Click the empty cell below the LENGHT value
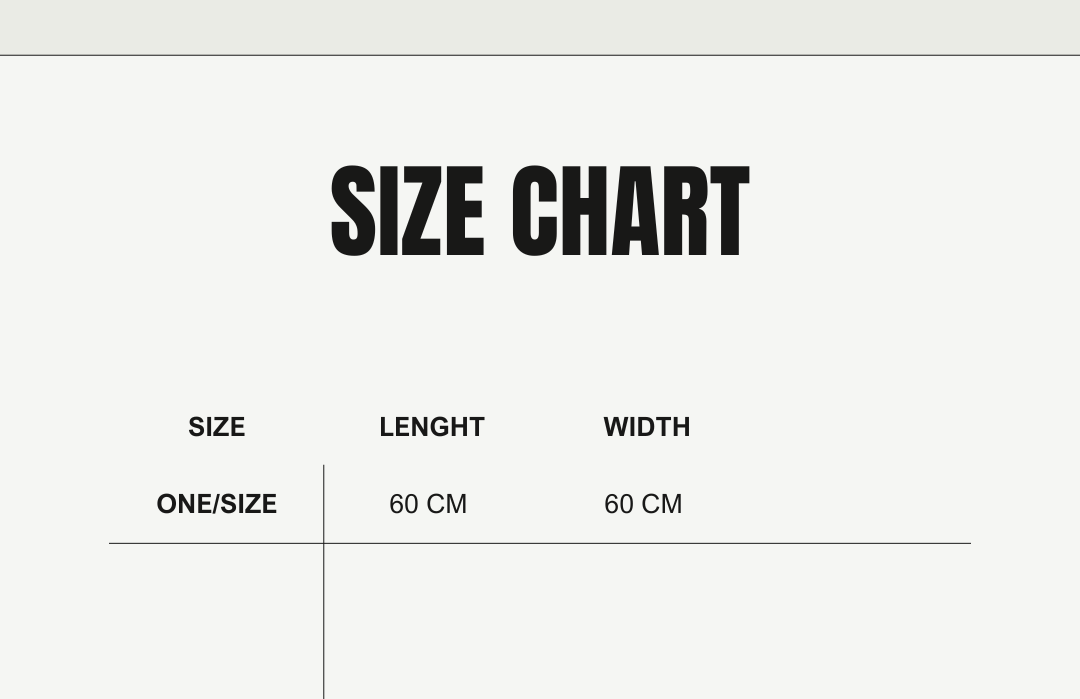Screen dimensions: 1080x699 tap(432, 620)
